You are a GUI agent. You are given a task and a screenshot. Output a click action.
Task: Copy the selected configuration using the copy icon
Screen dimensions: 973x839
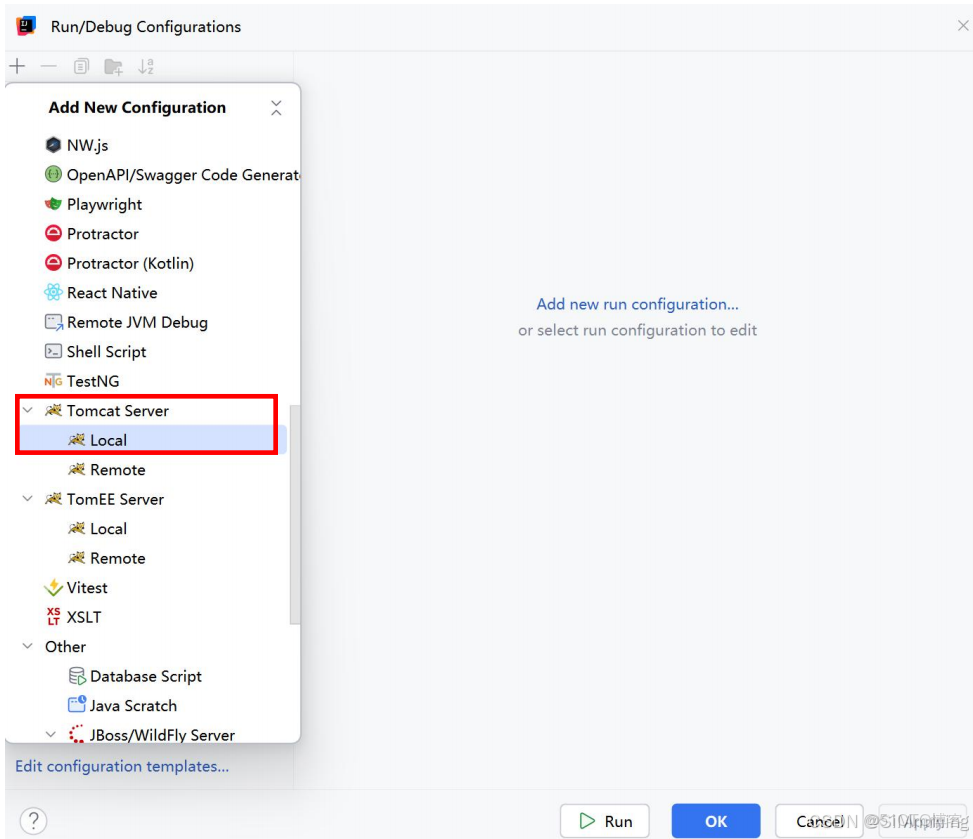coord(80,66)
